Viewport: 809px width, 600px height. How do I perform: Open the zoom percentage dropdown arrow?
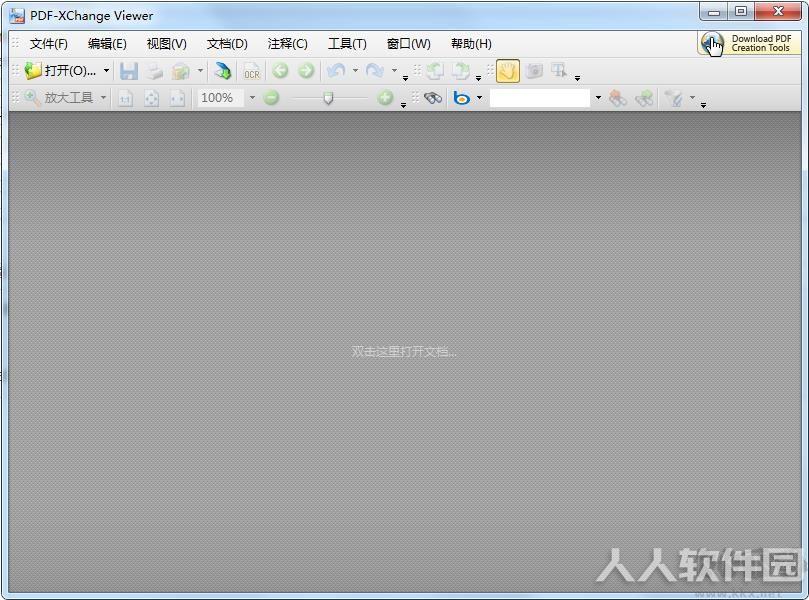pos(252,98)
